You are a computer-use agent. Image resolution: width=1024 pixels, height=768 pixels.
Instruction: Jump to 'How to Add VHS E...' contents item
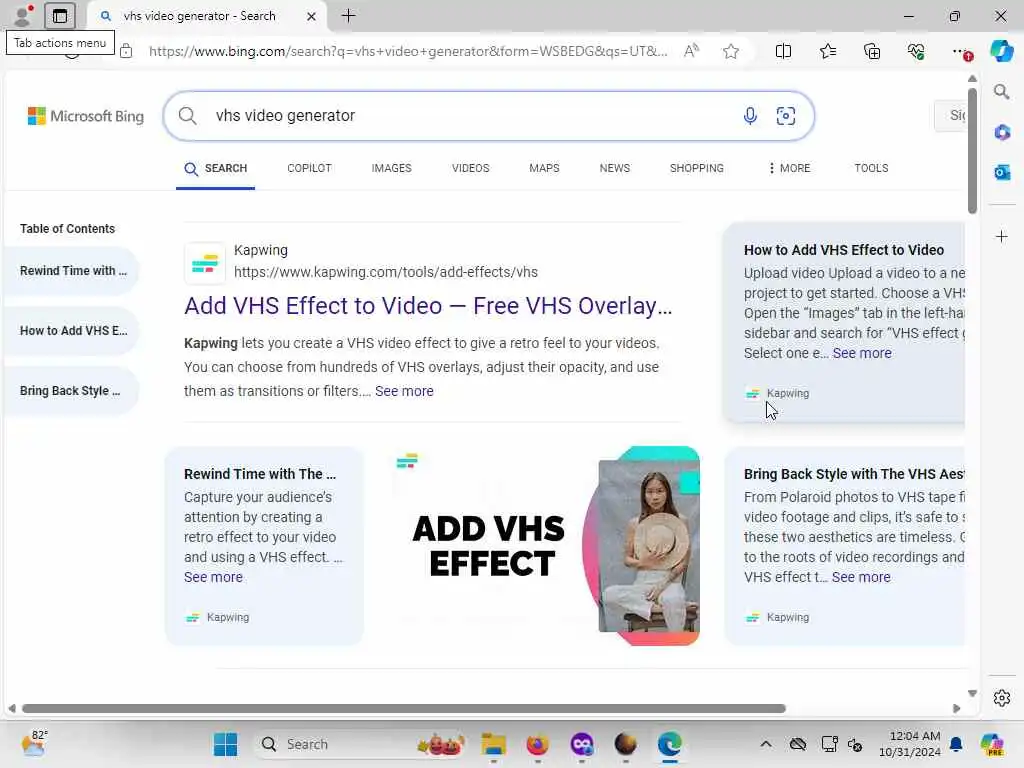click(x=73, y=330)
